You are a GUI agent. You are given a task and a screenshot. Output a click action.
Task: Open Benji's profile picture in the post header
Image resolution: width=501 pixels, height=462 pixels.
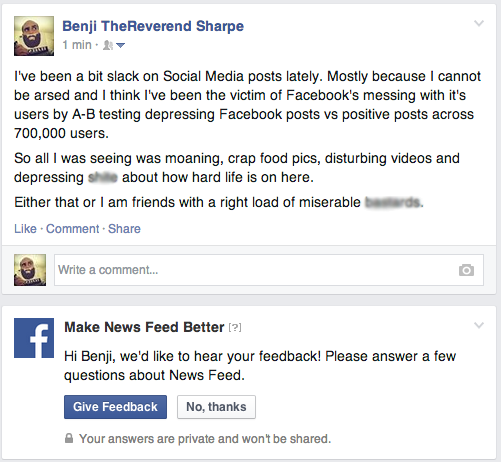coord(34,36)
